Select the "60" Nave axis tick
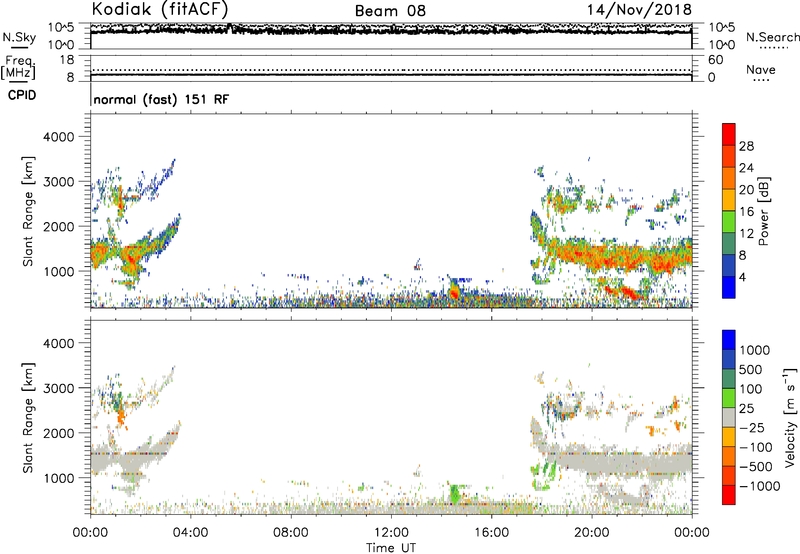The image size is (800, 554). tap(716, 60)
